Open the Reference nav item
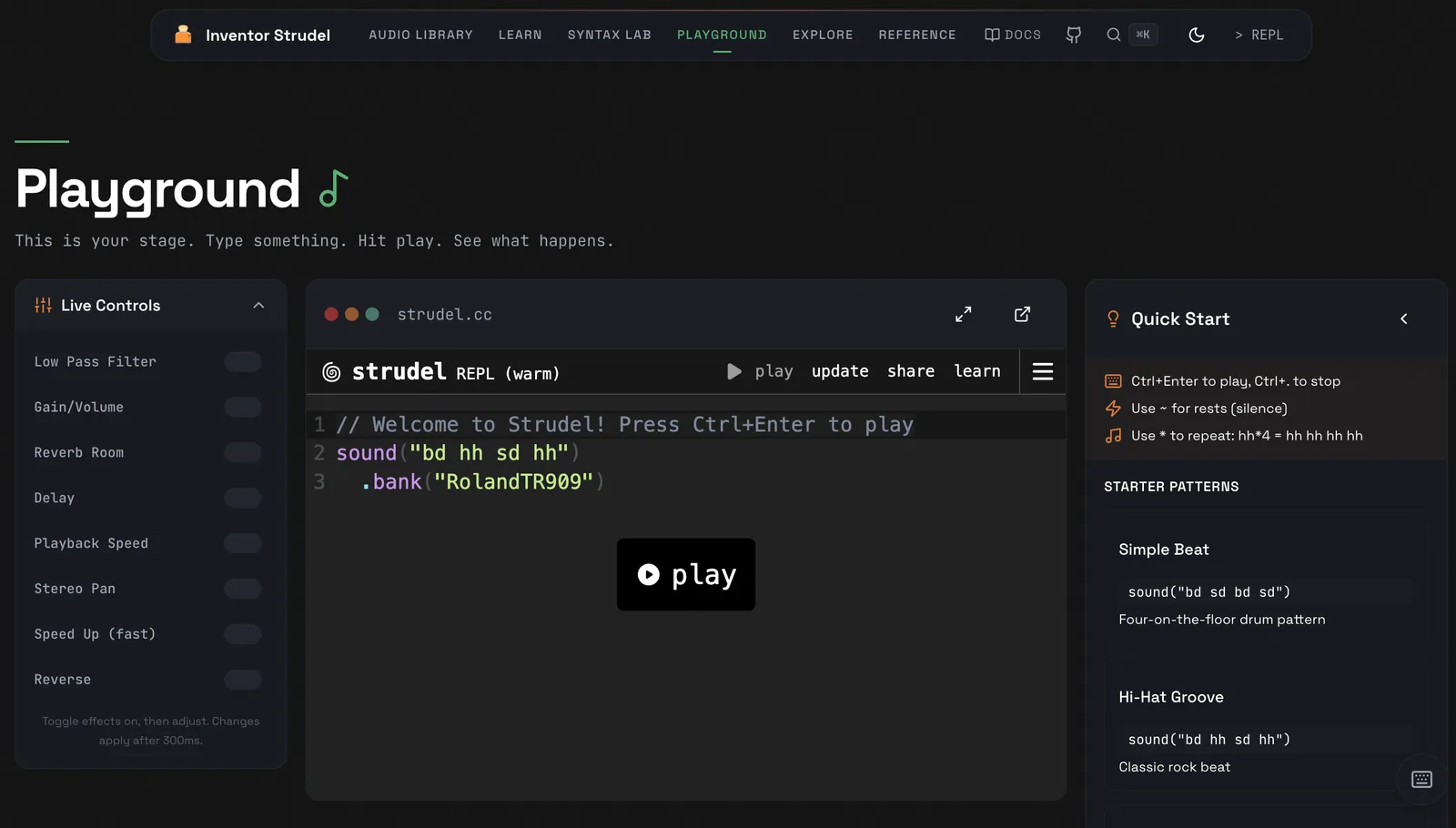 pos(917,35)
